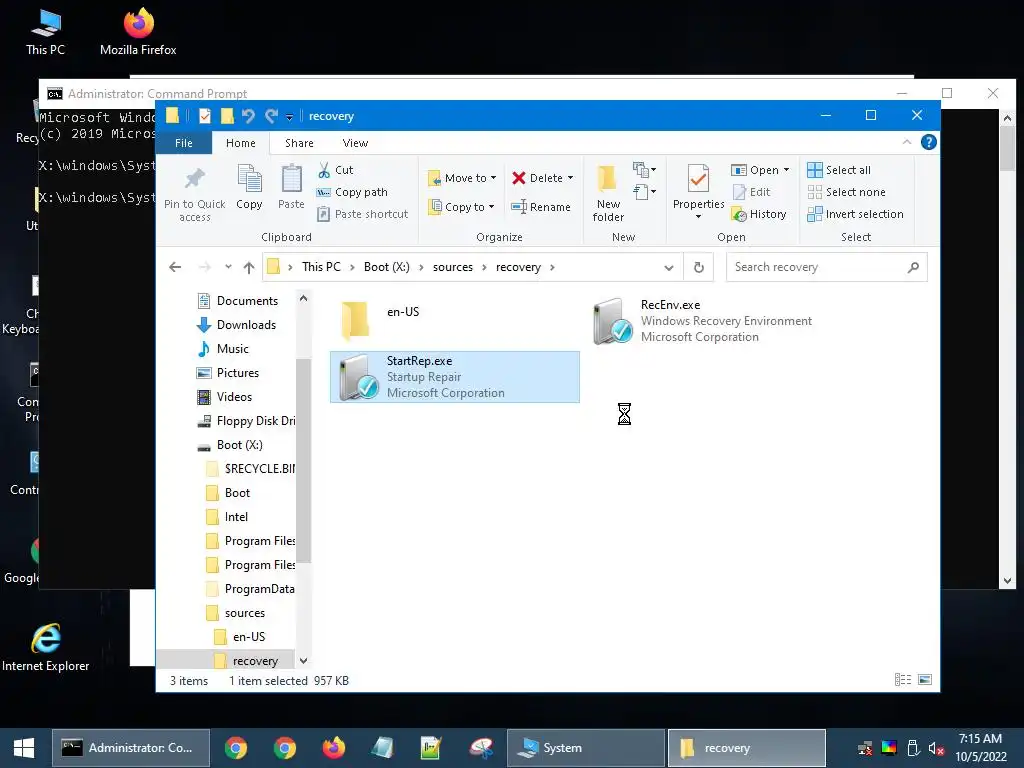Image resolution: width=1024 pixels, height=768 pixels.
Task: Switch to large thumbnails view icon
Action: 925,680
